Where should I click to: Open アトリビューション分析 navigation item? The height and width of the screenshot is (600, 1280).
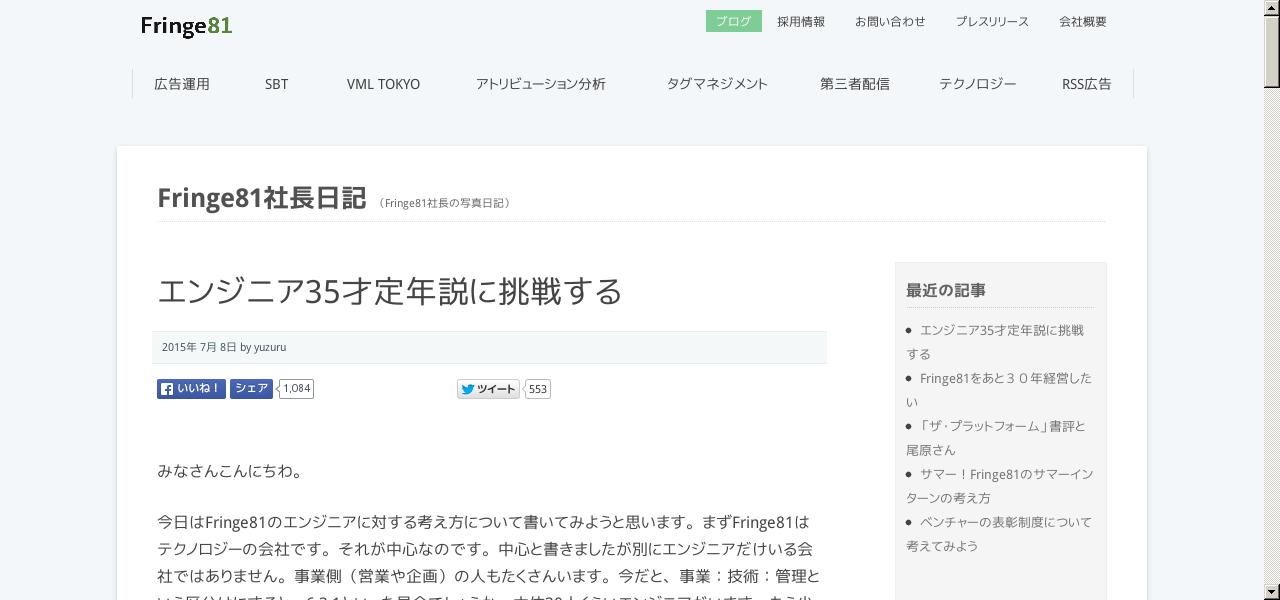point(541,84)
